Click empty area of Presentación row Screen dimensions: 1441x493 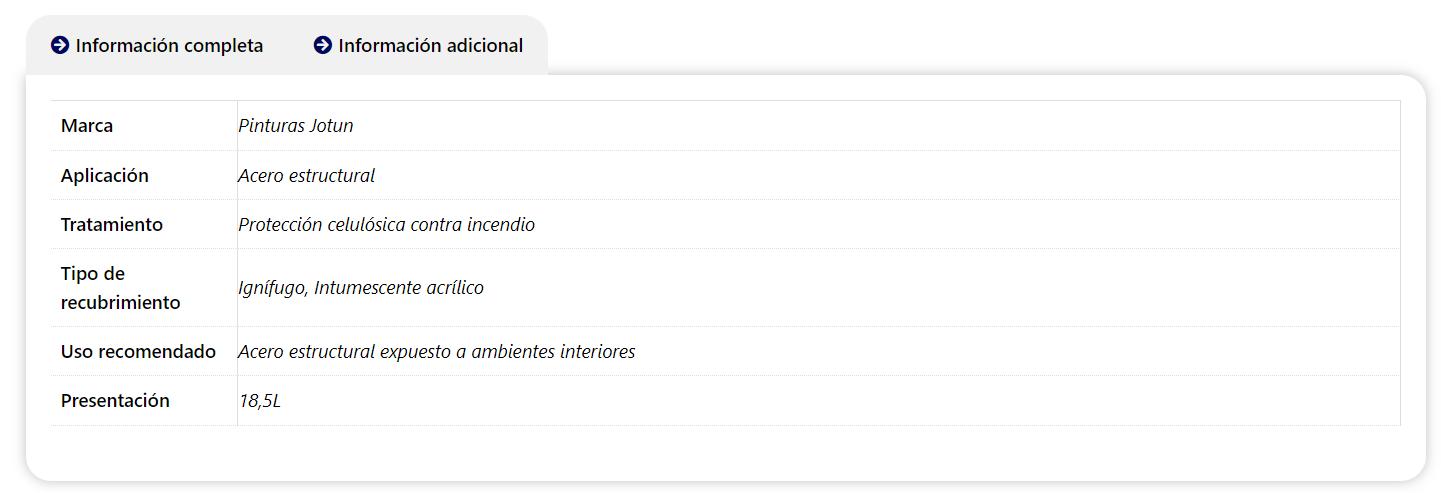click(x=840, y=401)
